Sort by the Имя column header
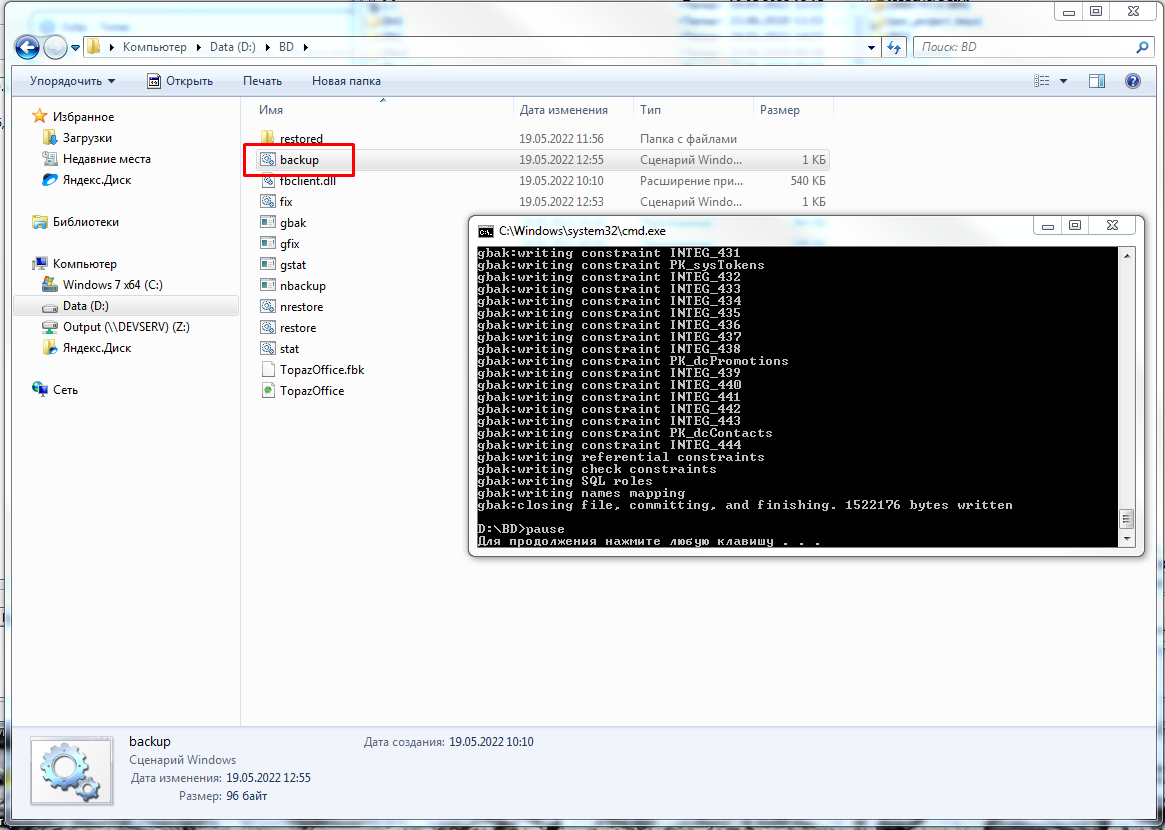 coord(270,110)
